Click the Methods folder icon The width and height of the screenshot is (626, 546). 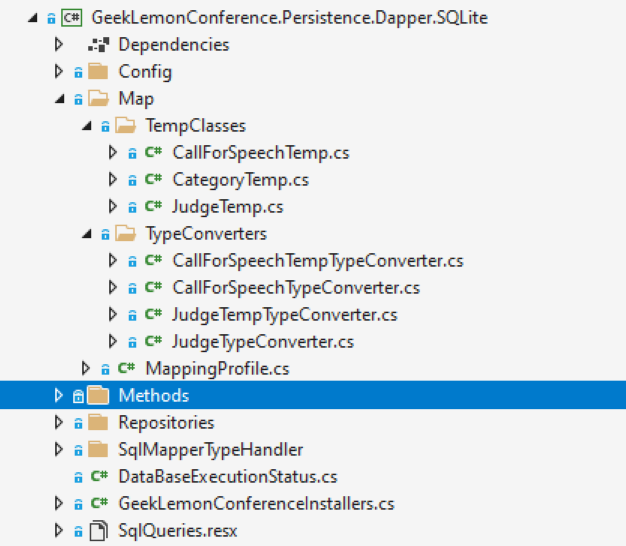[98, 396]
